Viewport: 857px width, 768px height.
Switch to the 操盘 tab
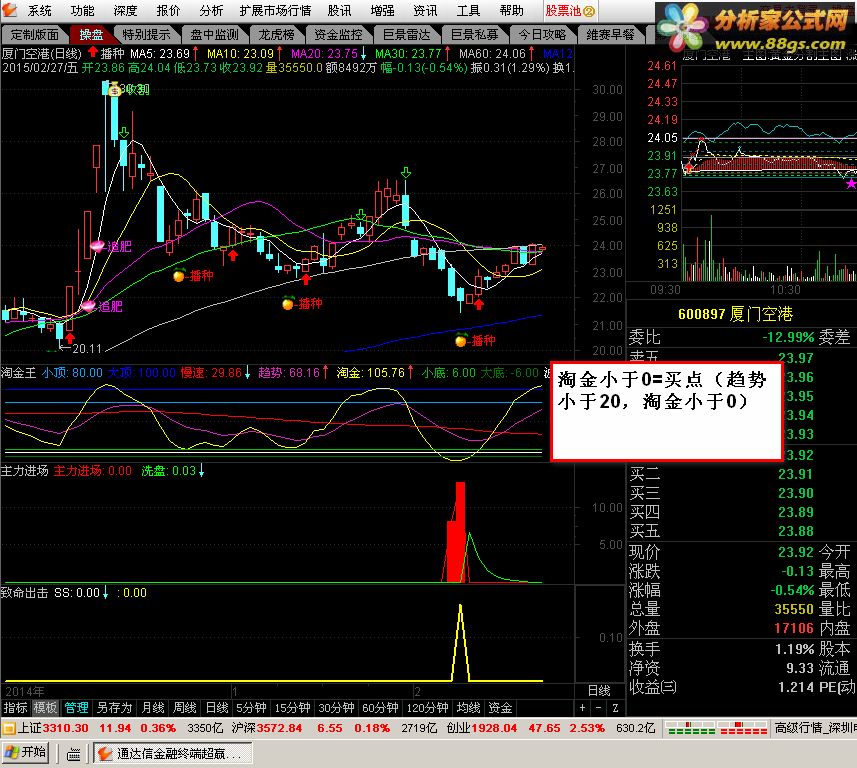[x=91, y=34]
